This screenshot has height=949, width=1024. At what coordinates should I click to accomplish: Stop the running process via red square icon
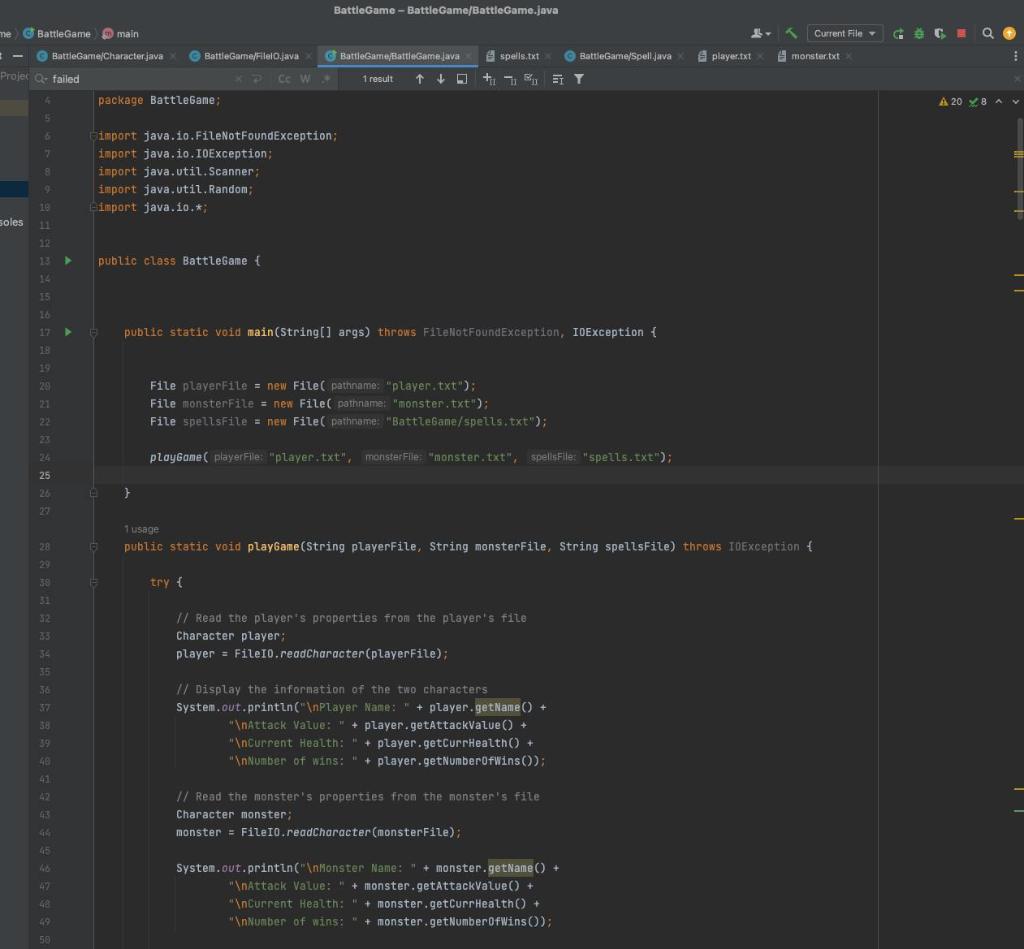click(961, 33)
